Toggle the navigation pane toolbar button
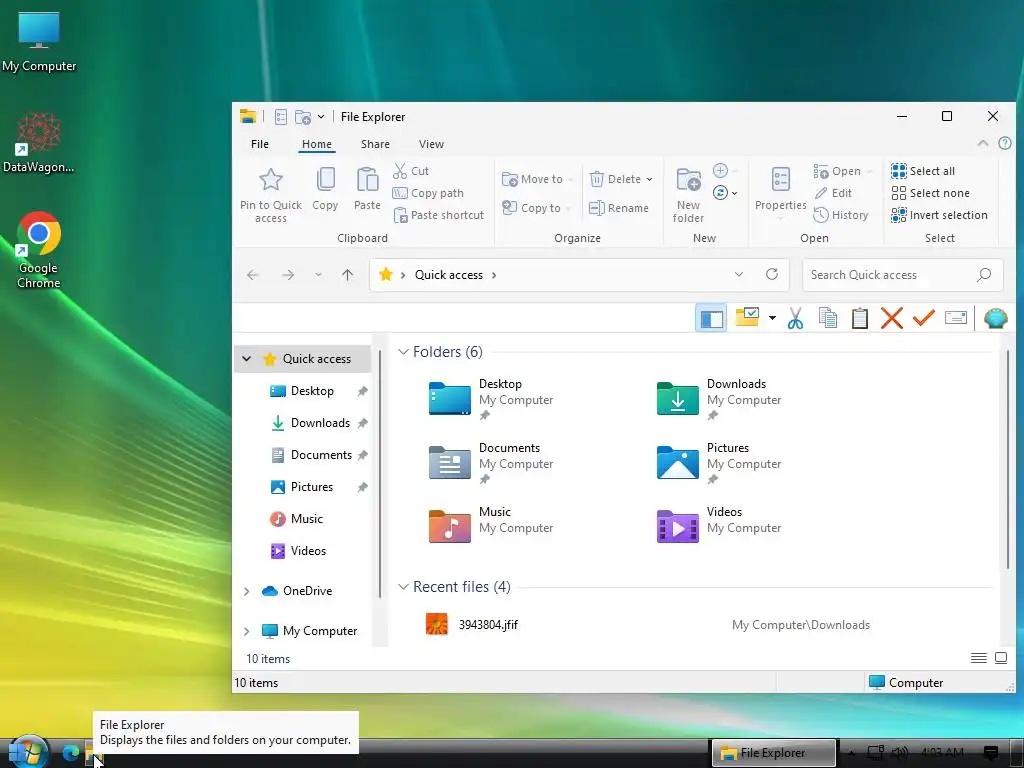 (x=711, y=319)
